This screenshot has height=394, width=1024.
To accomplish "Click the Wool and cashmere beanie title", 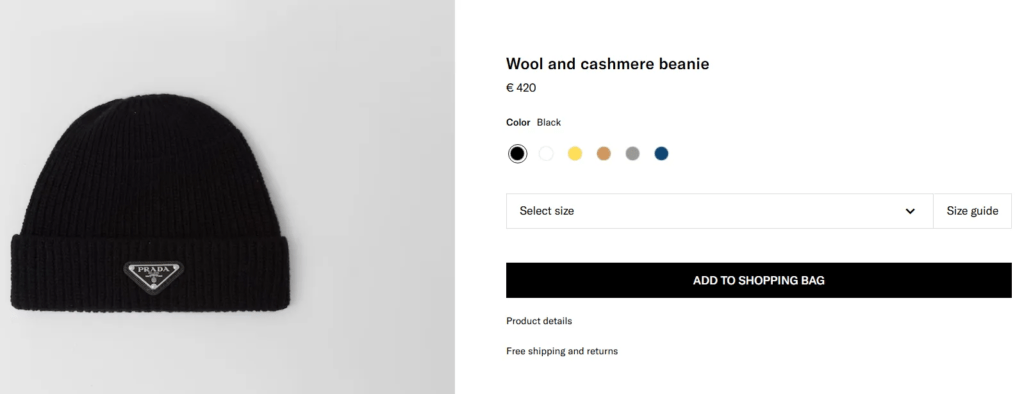I will tap(607, 63).
